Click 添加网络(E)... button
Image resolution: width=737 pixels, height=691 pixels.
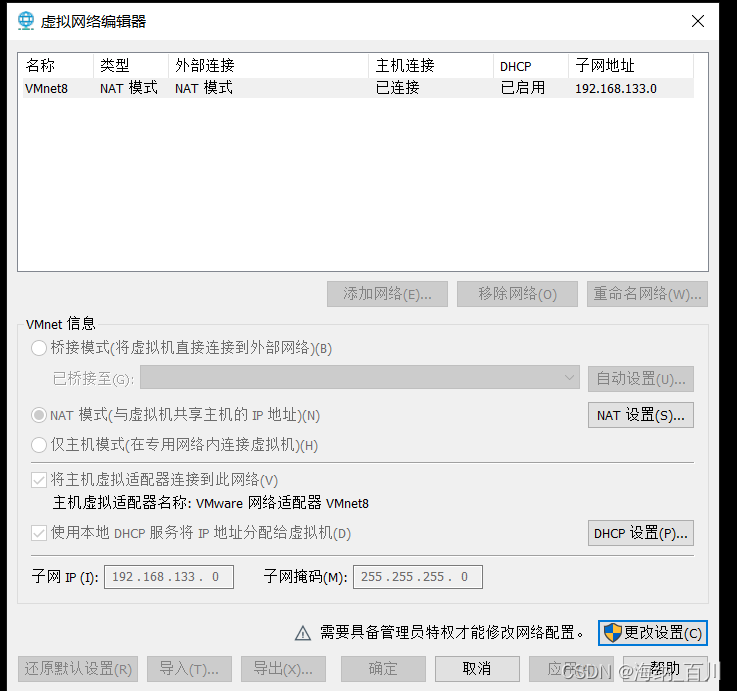(x=387, y=294)
